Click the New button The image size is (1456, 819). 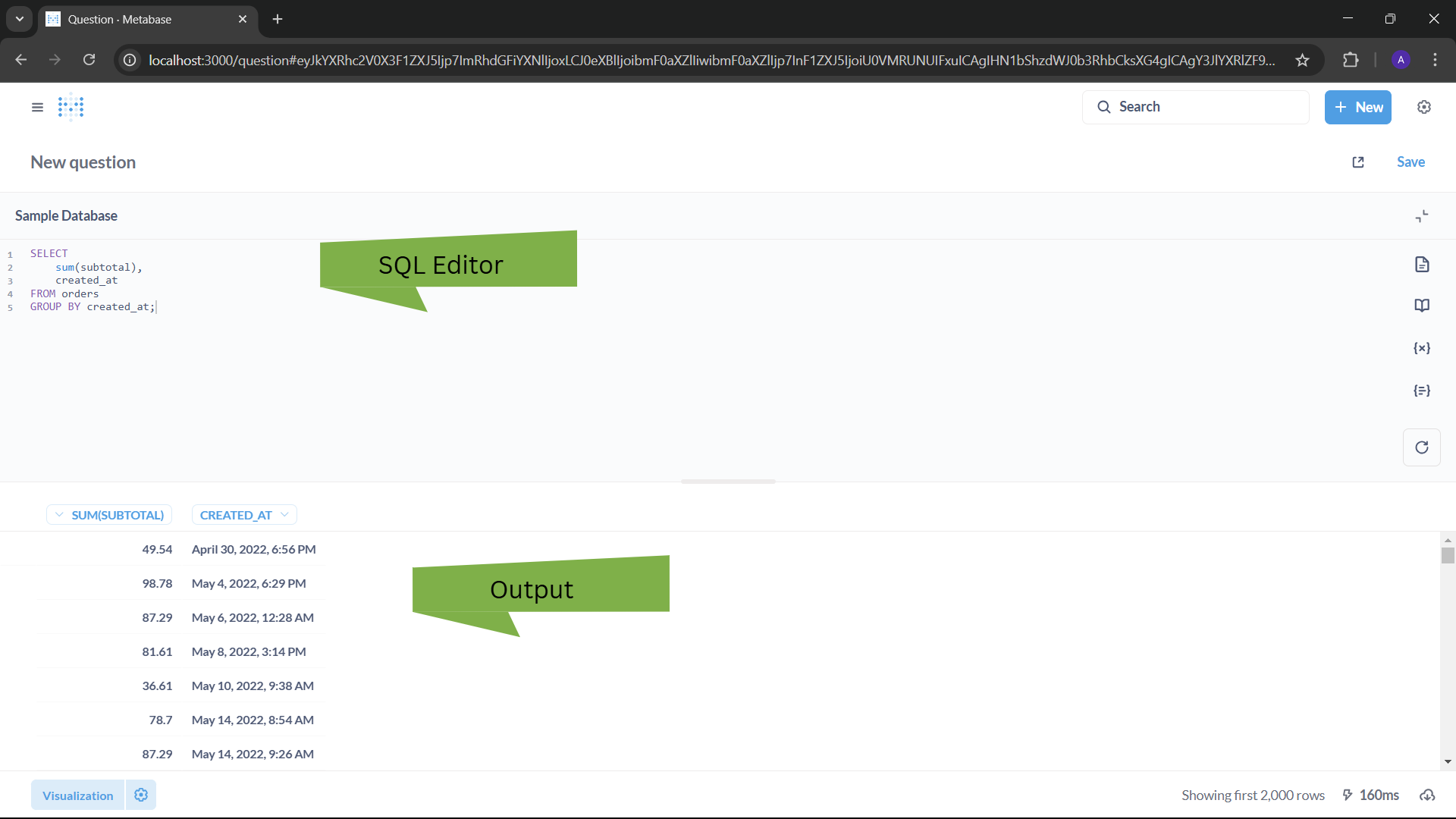pos(1358,107)
